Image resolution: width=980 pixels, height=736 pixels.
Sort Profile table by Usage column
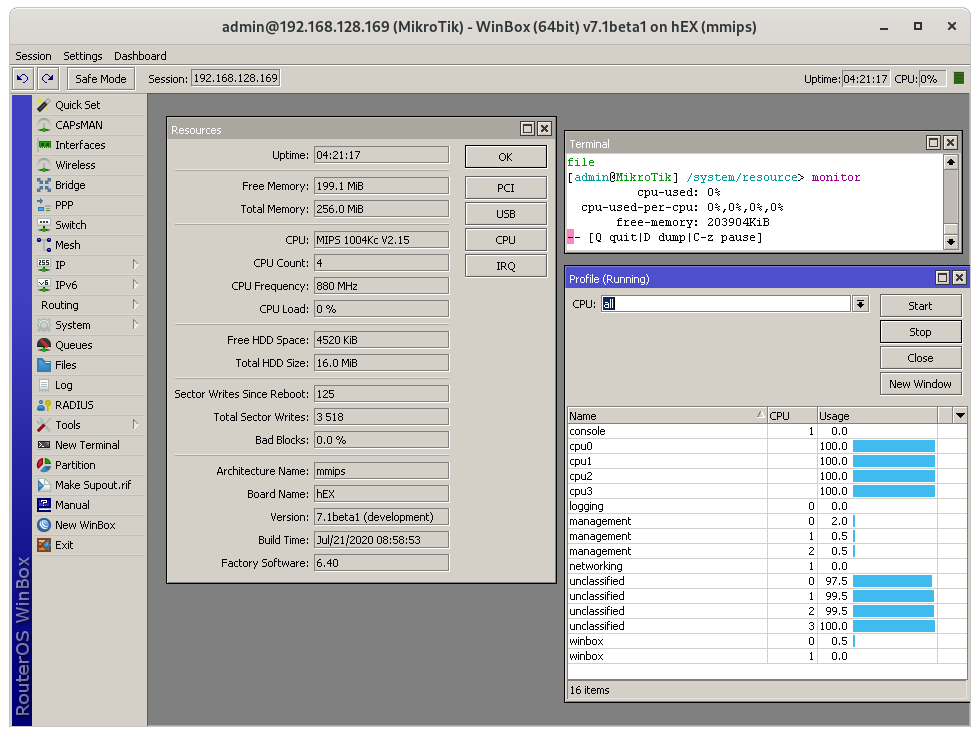(x=878, y=415)
